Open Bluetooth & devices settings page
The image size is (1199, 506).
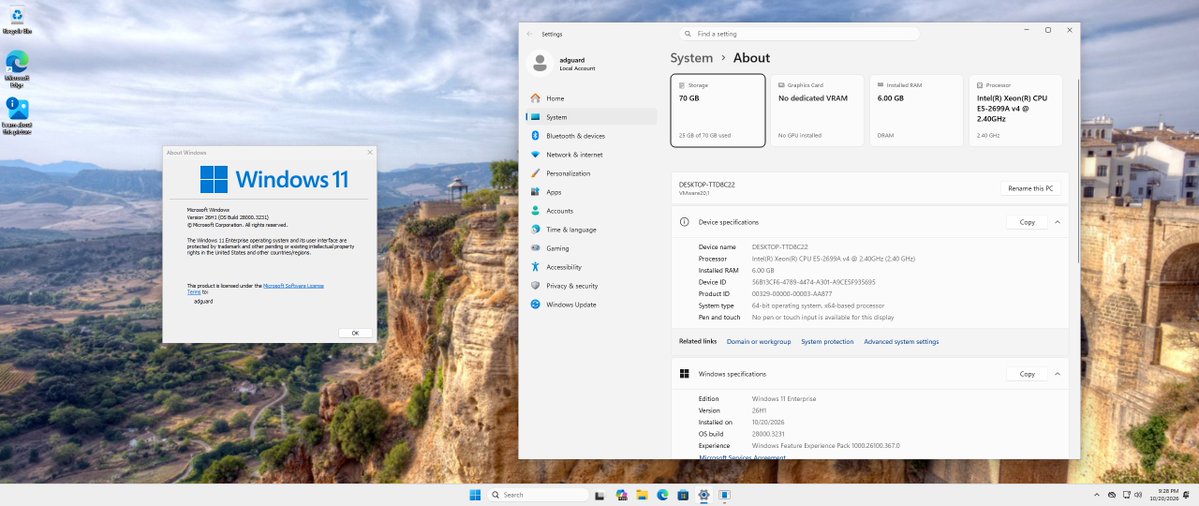click(591, 135)
